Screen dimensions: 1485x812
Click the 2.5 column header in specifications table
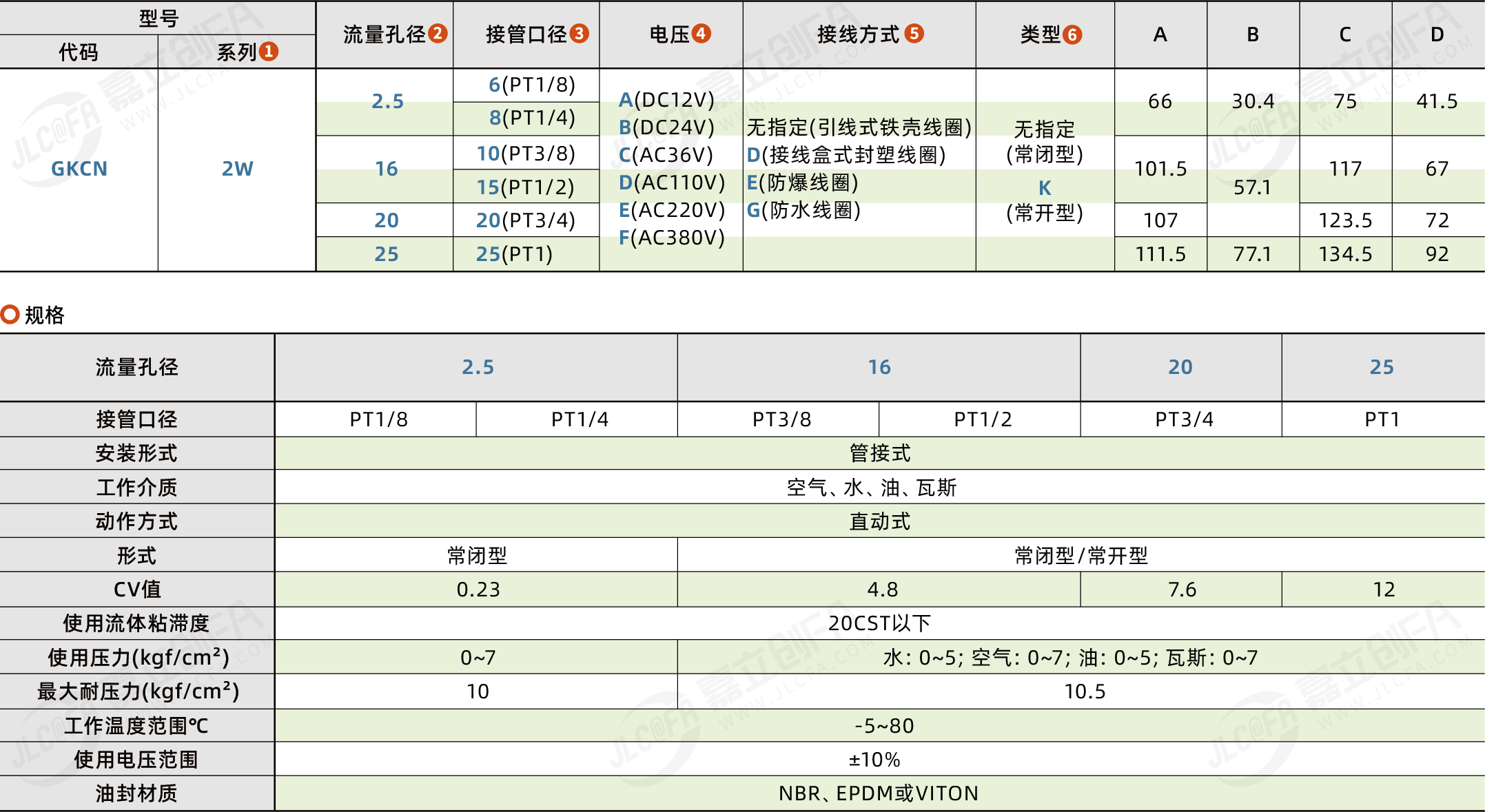coord(478,367)
